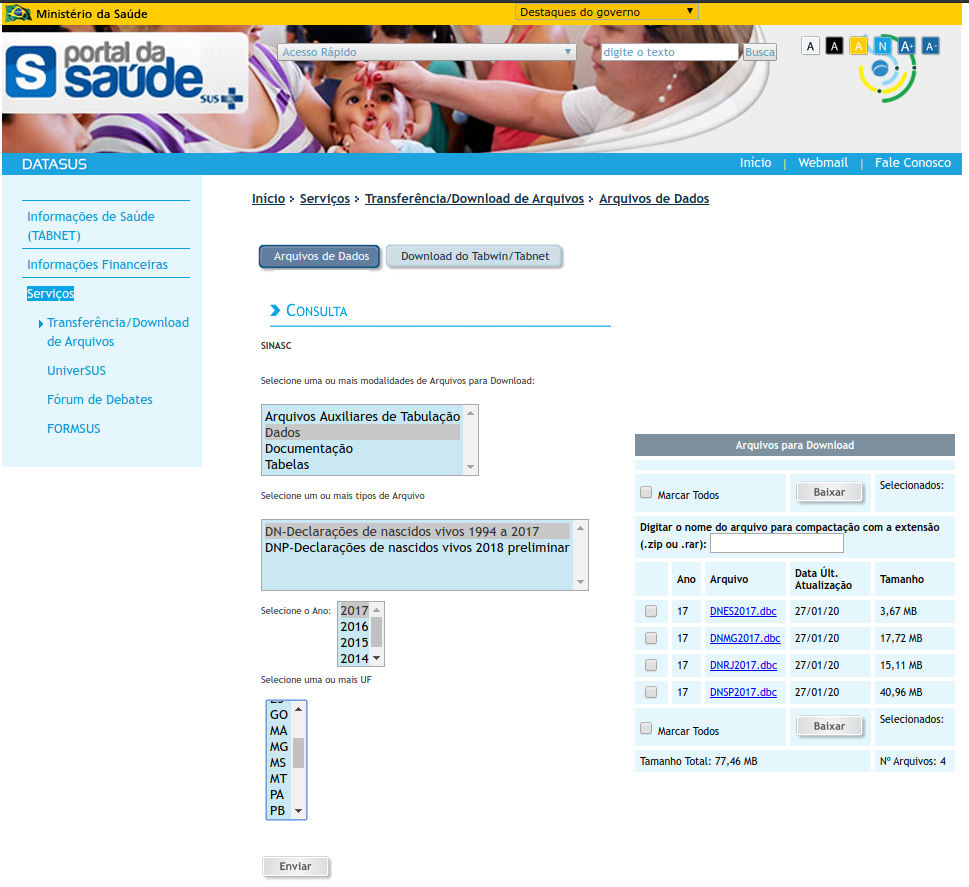The image size is (969, 887).
Task: Click up arrow of modalidades list
Action: point(471,412)
